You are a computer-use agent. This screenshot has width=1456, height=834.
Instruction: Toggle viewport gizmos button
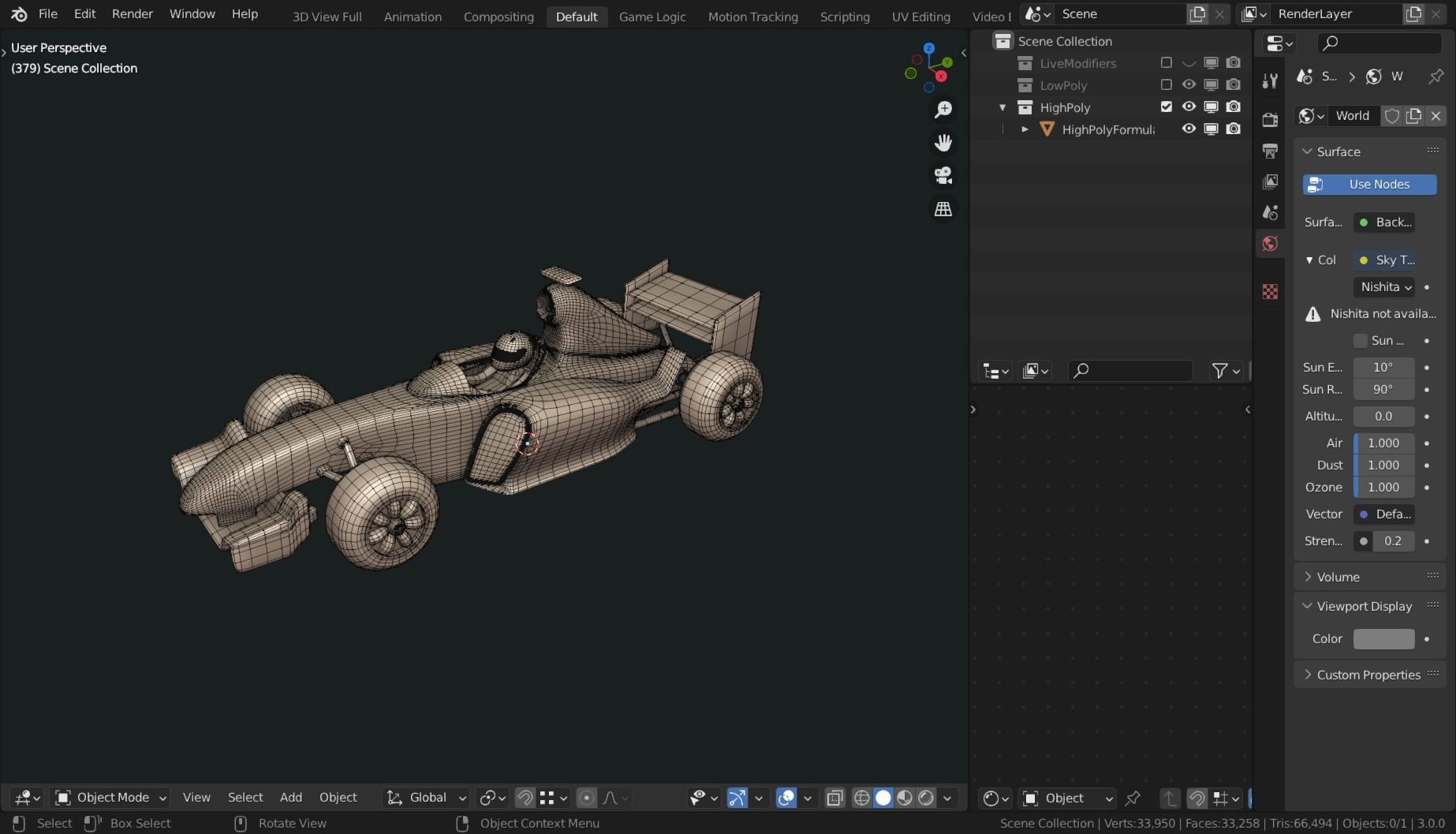coord(737,798)
